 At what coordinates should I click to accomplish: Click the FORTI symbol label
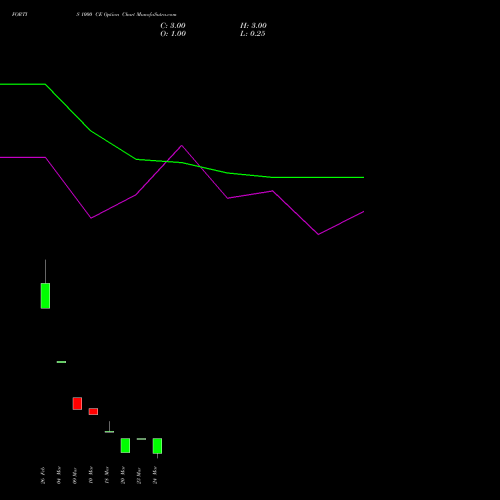coord(20,14)
